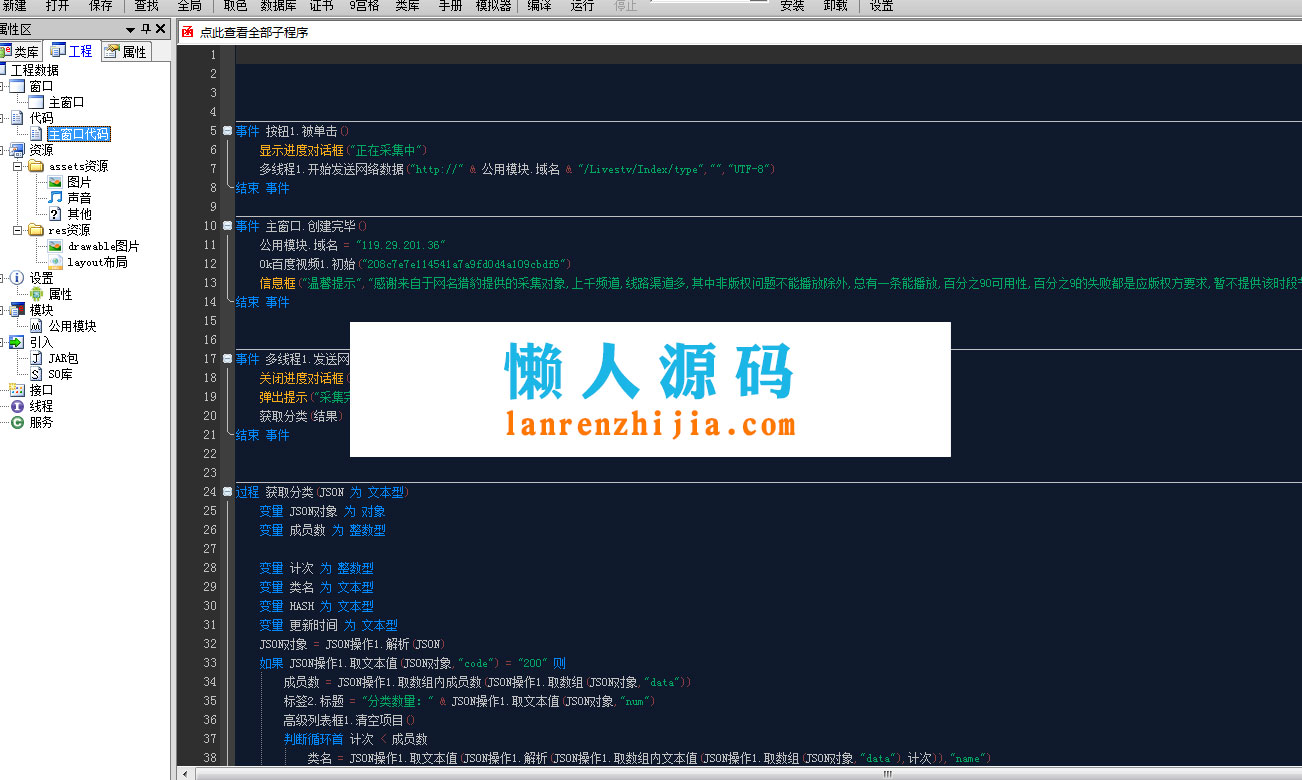Viewport: 1302px width, 780px height.
Task: Click 全局 in the top toolbar
Action: pos(190,6)
